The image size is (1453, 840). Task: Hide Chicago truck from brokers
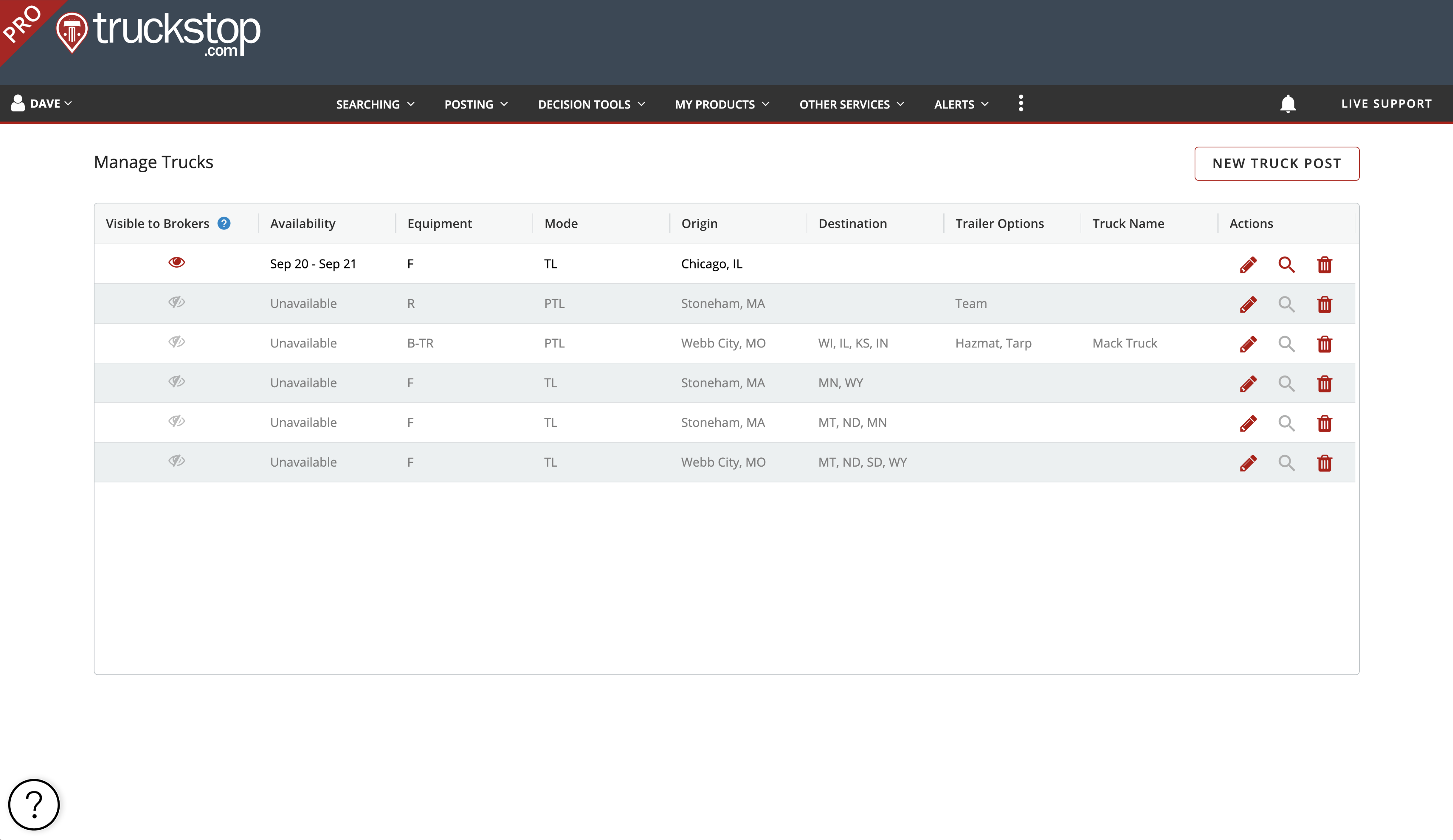(x=176, y=263)
